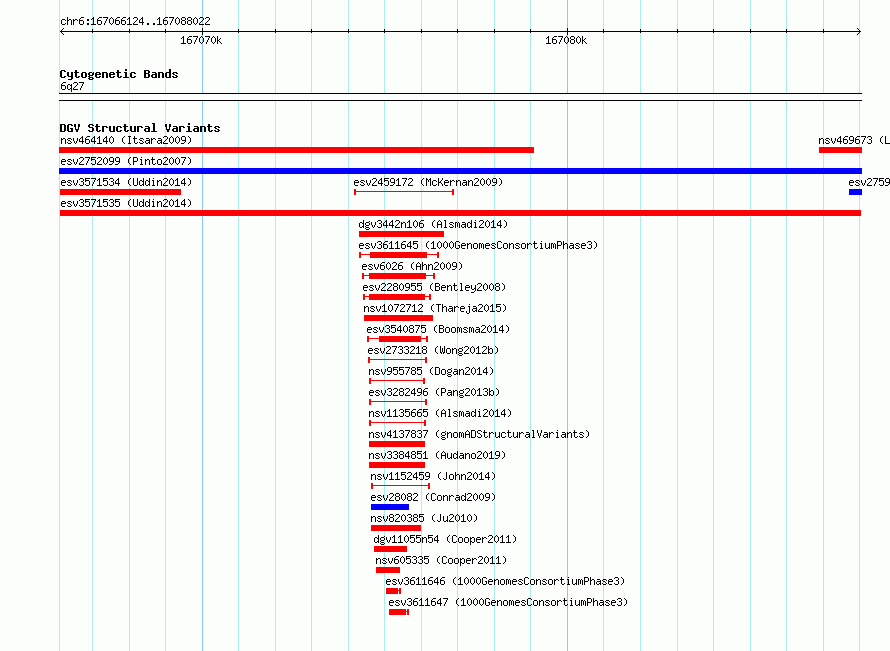Click the red bar under nsv4137837

[x=397, y=444]
